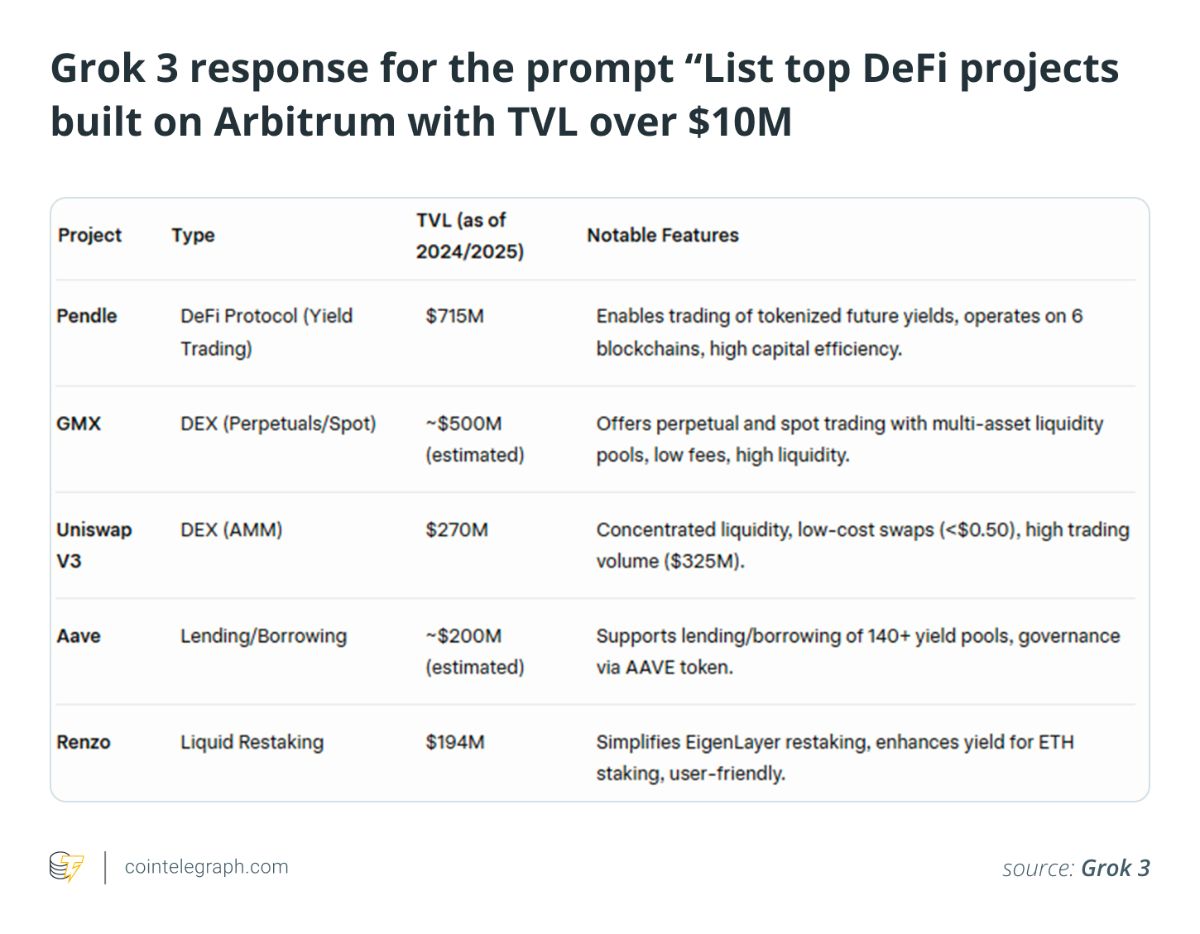This screenshot has width=1200, height=934.
Task: Click the DEX (Perpetuals/Spot) type cell
Action: click(278, 423)
